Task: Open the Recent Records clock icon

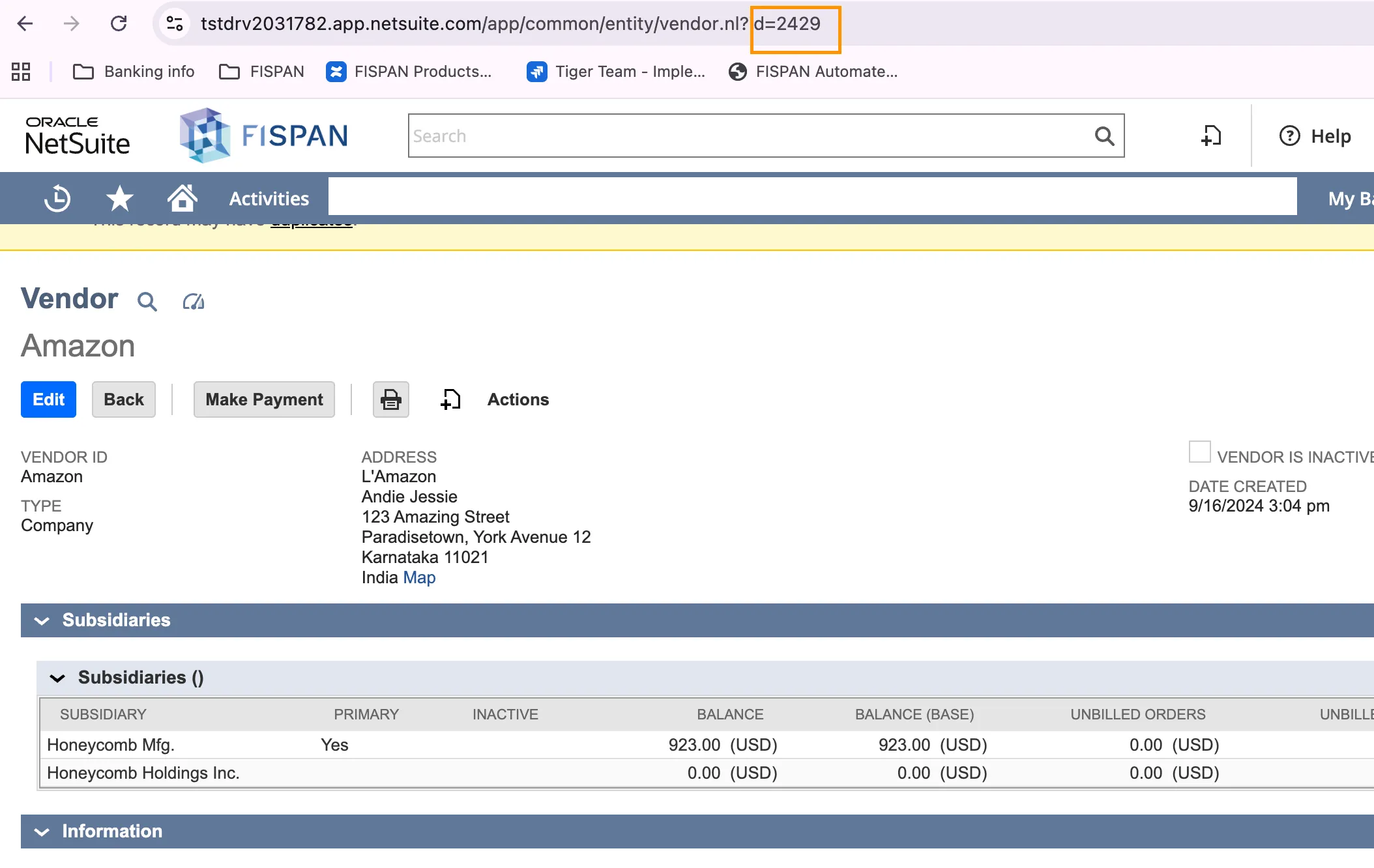Action: point(57,198)
